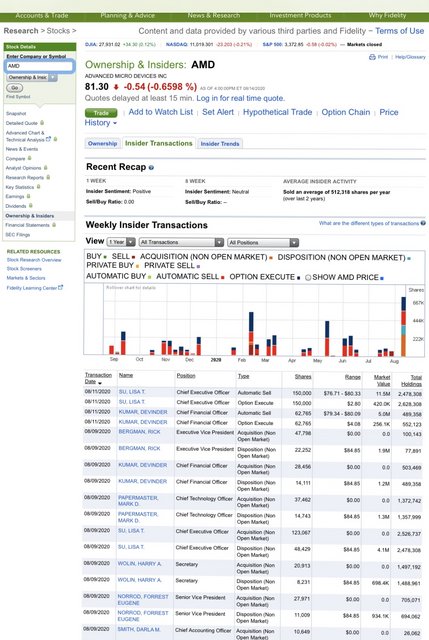
Task: Click the BUY green legend swatch
Action: pyautogui.click(x=105, y=257)
